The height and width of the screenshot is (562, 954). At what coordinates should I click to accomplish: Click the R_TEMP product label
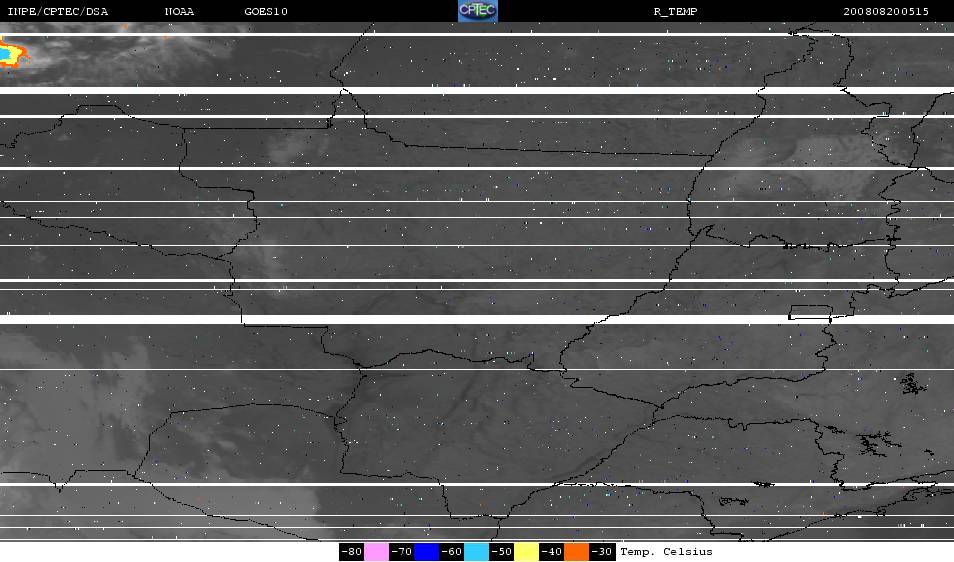click(x=675, y=12)
